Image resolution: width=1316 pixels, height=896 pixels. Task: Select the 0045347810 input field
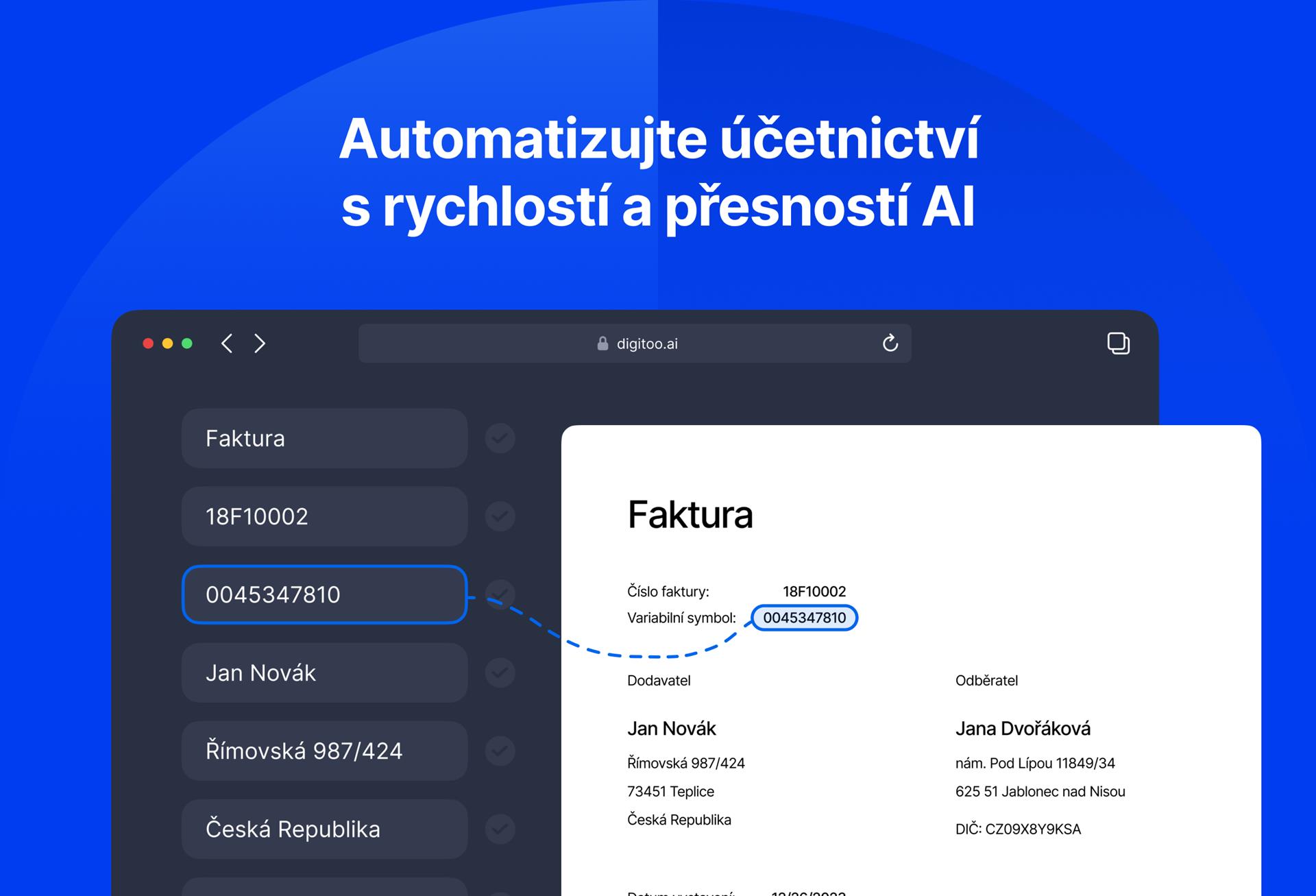[x=324, y=594]
